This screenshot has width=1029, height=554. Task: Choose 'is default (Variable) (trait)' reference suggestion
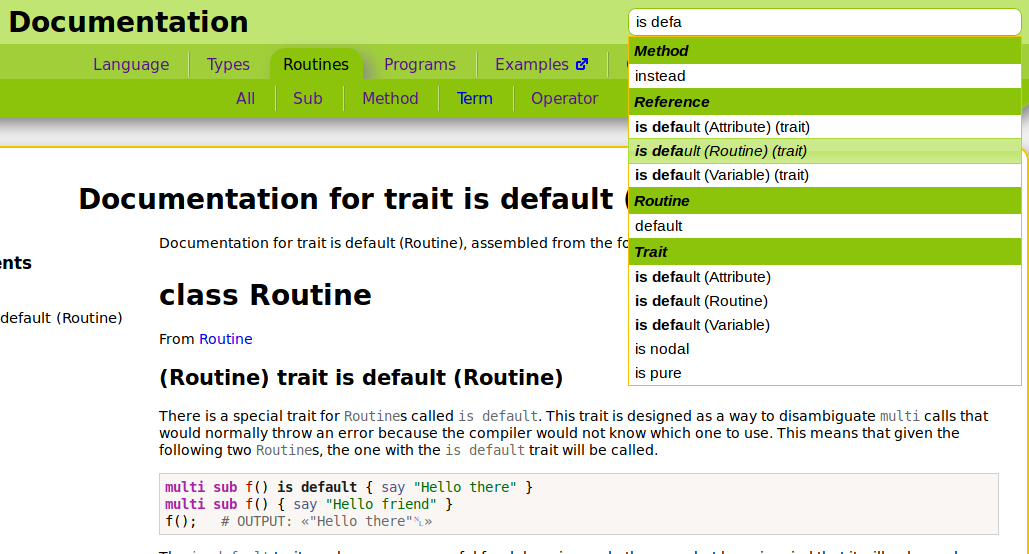pyautogui.click(x=825, y=175)
